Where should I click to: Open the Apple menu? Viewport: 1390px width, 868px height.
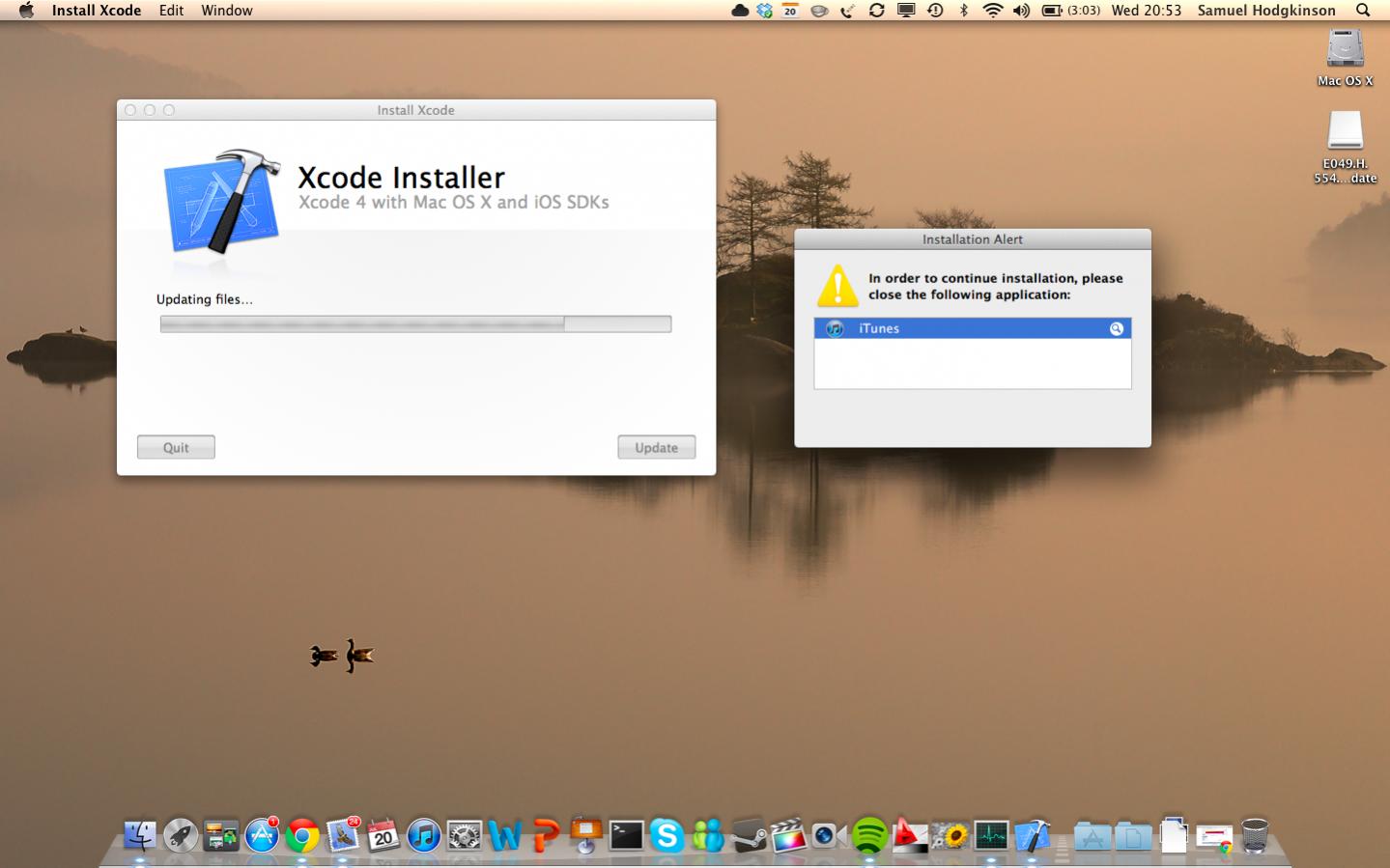tap(26, 11)
